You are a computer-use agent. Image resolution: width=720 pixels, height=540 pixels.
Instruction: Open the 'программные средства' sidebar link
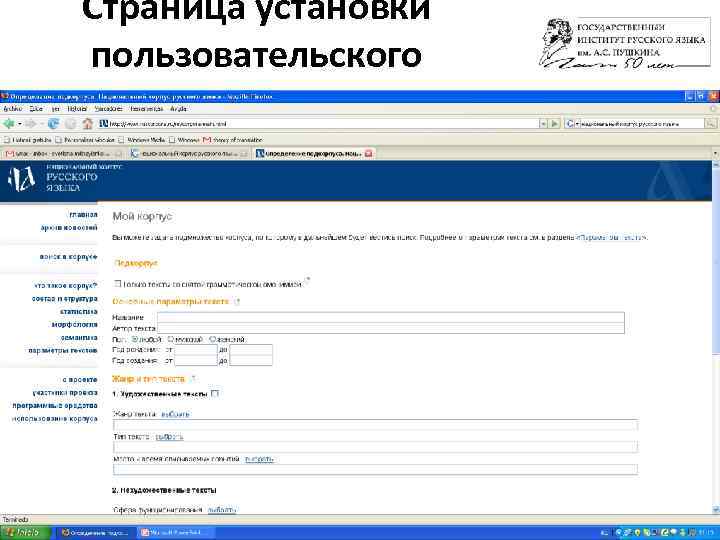(x=55, y=405)
